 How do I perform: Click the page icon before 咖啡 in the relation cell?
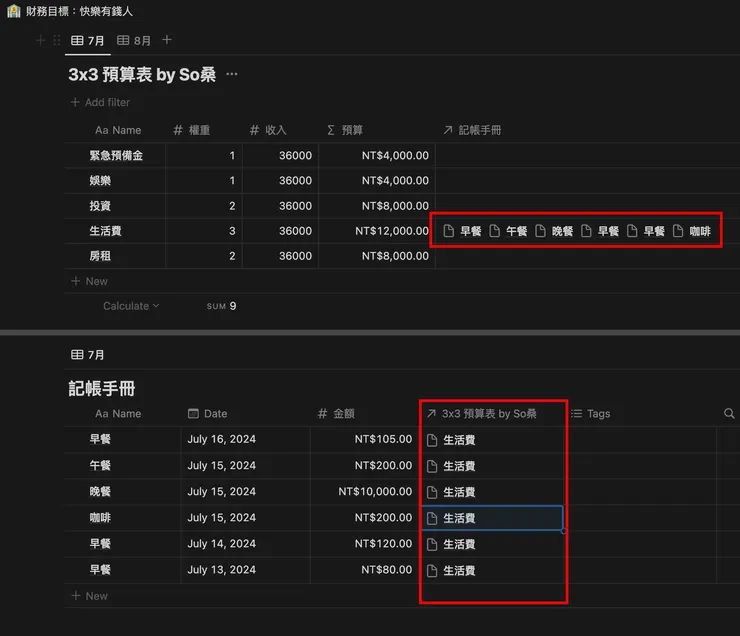(x=678, y=231)
